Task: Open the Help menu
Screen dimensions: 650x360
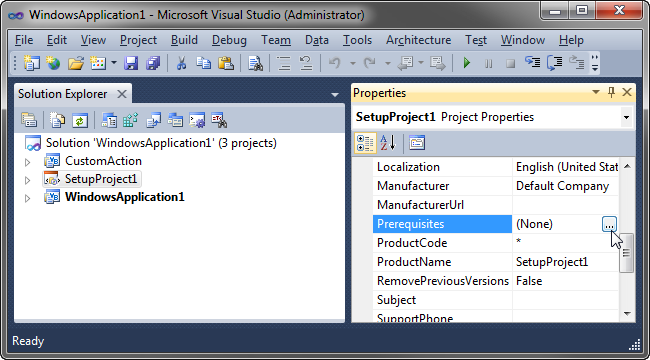Action: [x=571, y=40]
